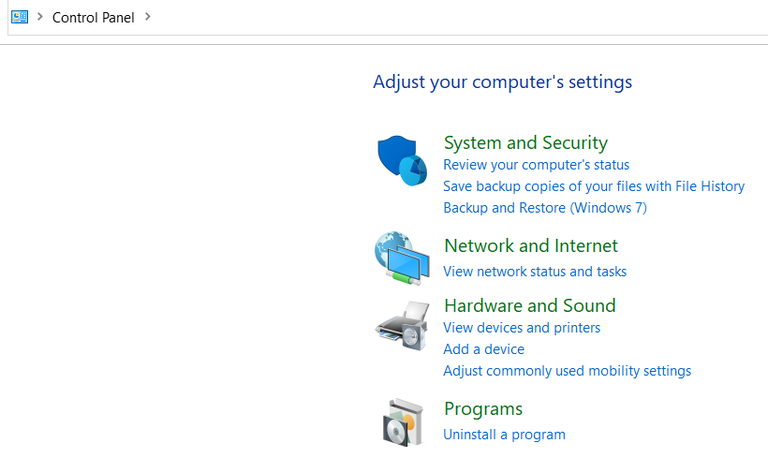768x458 pixels.
Task: Click the Control Panel icon in address bar
Action: click(x=19, y=17)
